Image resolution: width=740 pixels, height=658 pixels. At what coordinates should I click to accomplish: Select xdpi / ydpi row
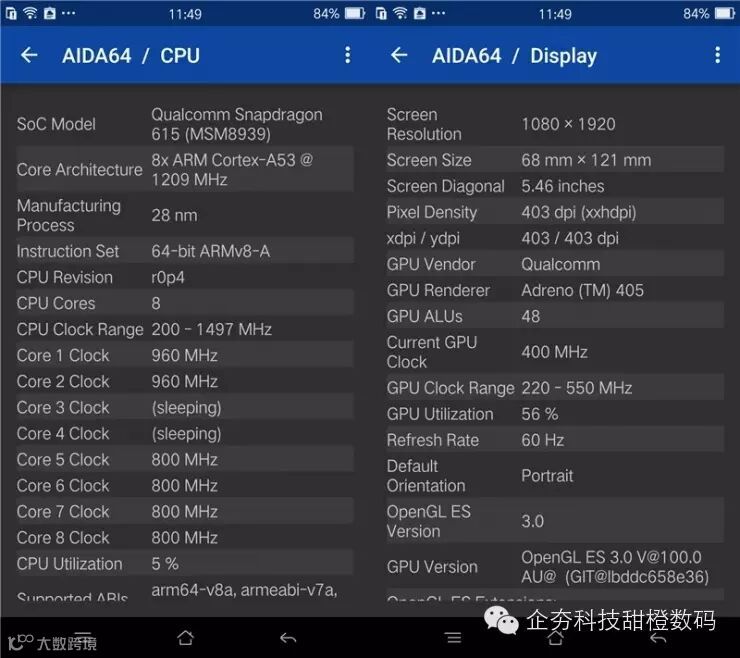[555, 238]
